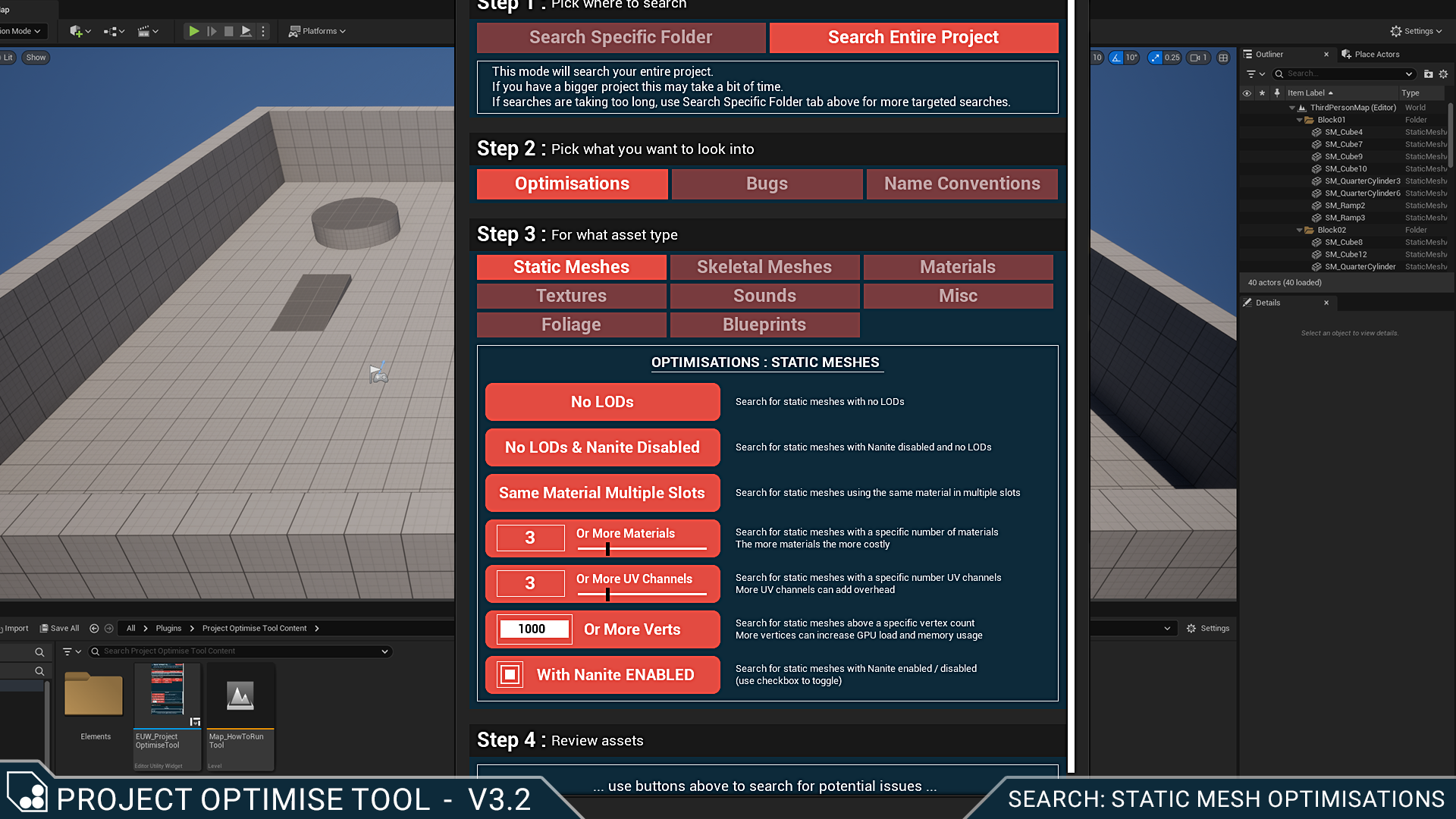
Task: Select the Search Entire Project mode
Action: (x=914, y=37)
